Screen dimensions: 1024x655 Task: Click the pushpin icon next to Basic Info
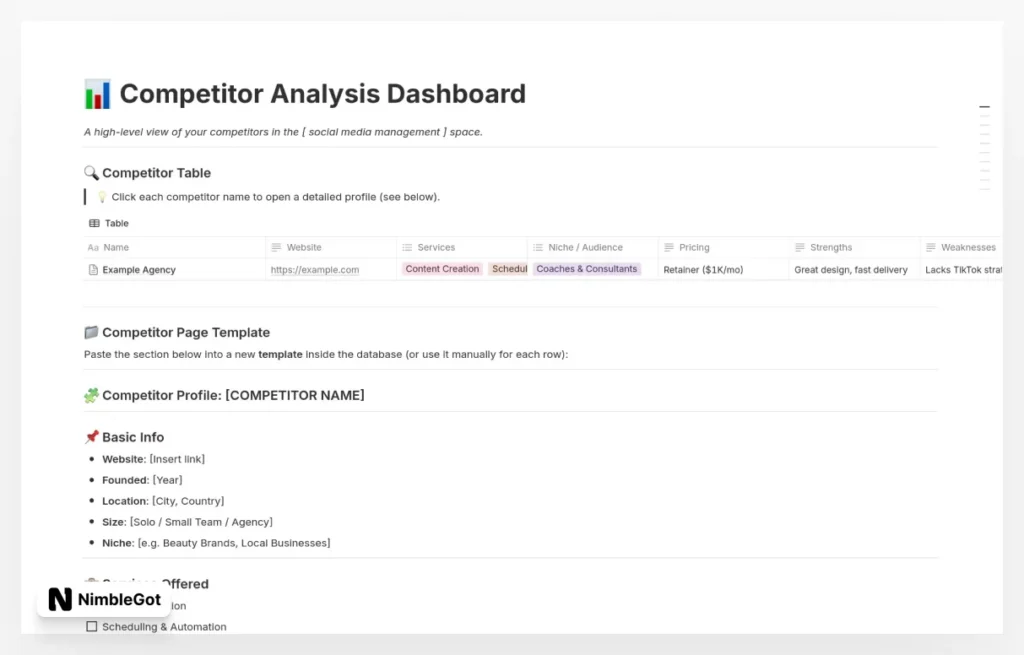(92, 437)
